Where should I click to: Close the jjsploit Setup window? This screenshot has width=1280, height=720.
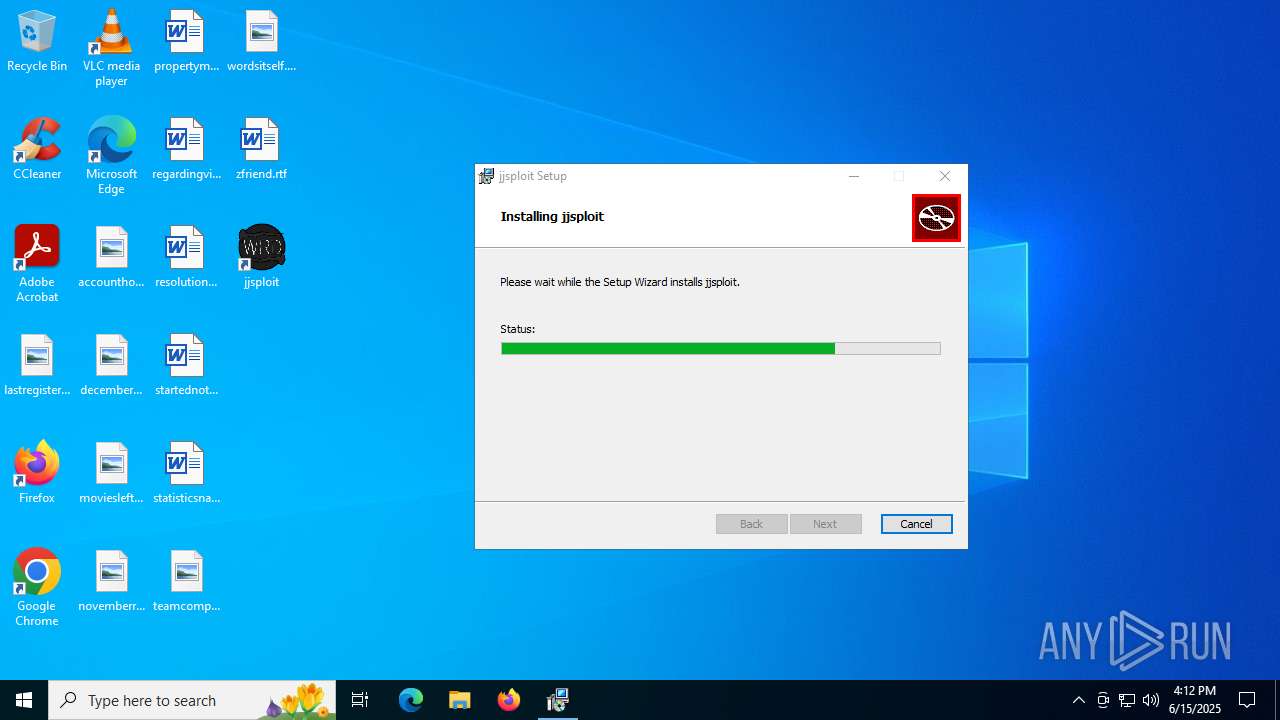pos(945,176)
